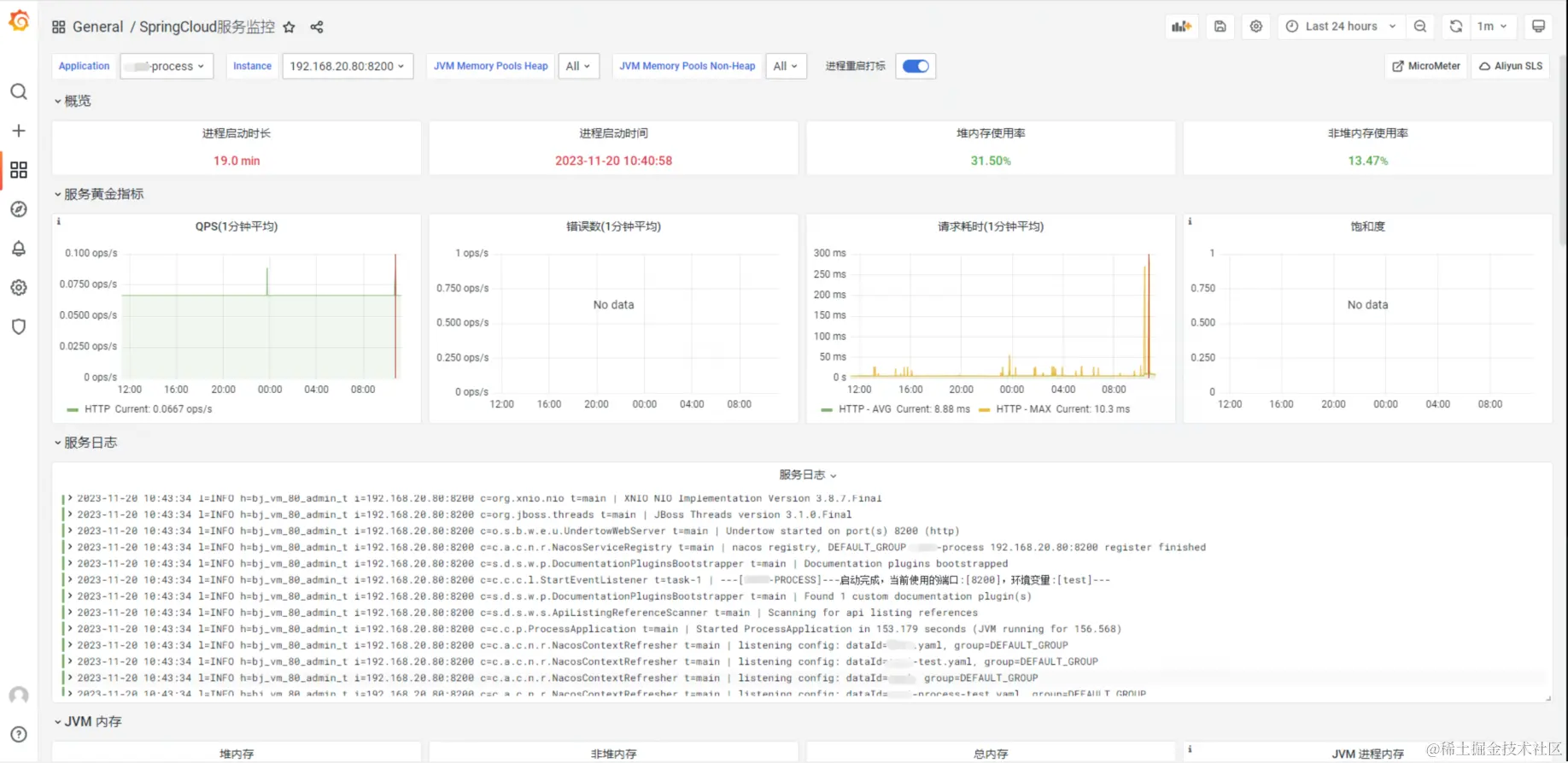Open the 服务日志 panel title menu
This screenshot has width=1568, height=763.
pyautogui.click(x=807, y=475)
